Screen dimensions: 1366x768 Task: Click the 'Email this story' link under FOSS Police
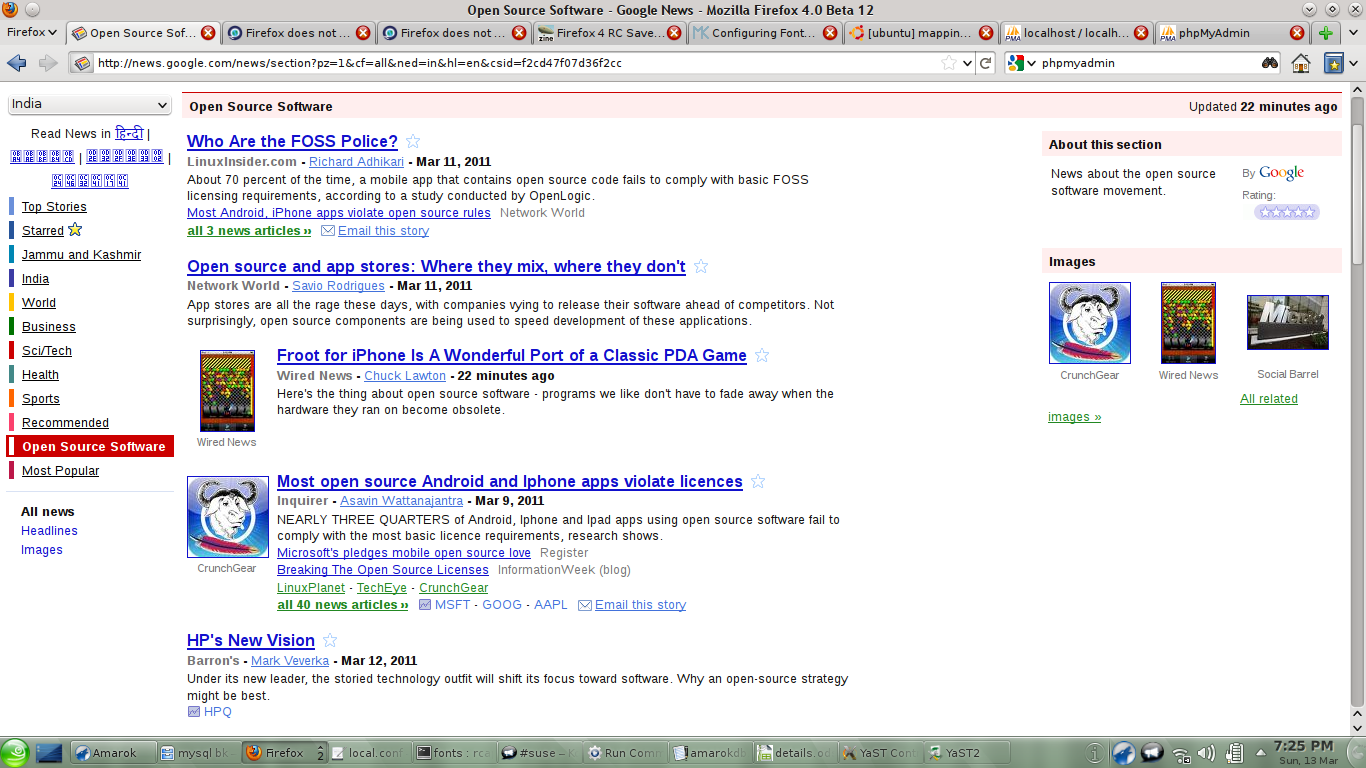point(383,231)
